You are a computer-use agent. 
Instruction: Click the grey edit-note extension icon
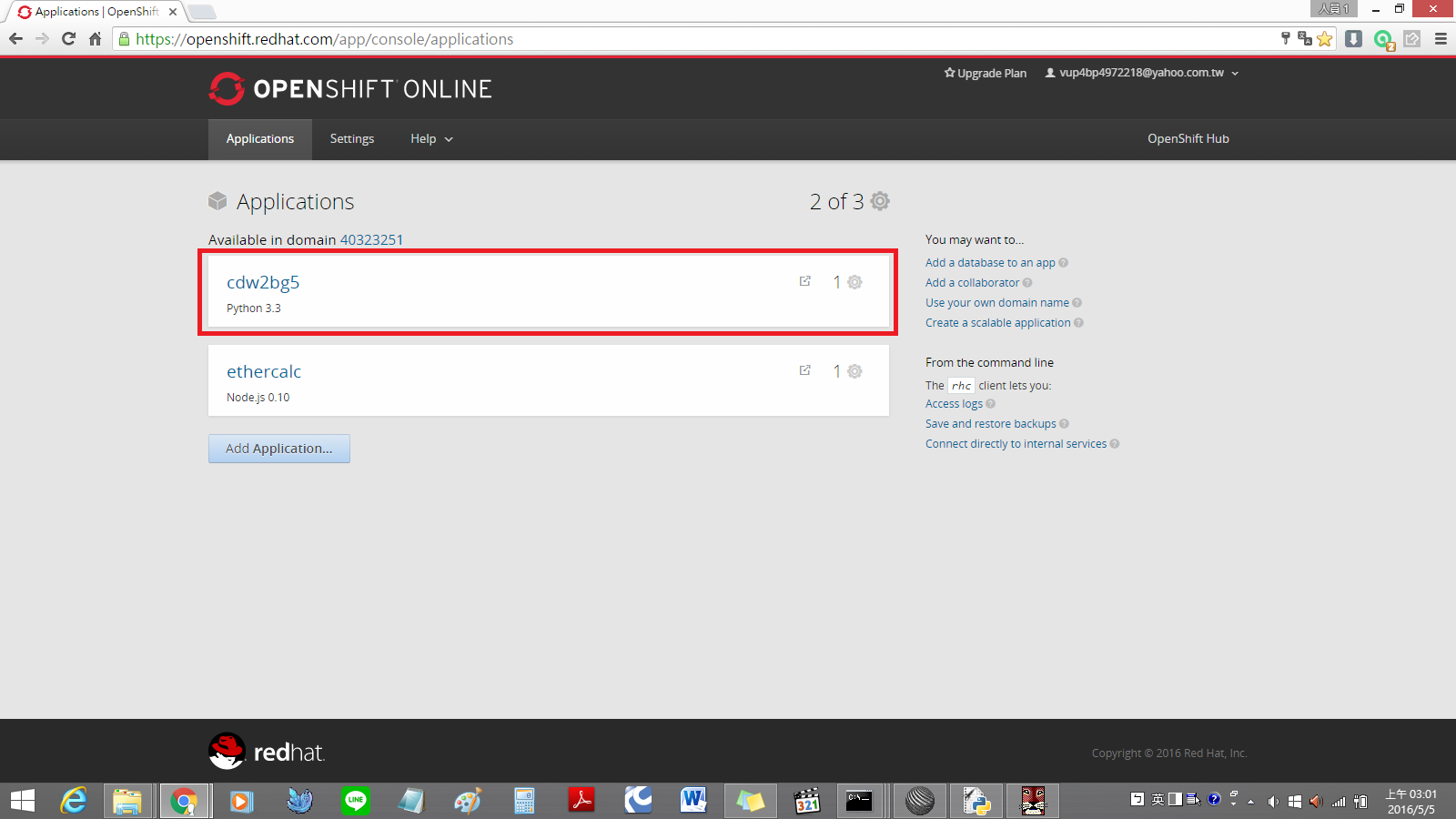(1412, 38)
